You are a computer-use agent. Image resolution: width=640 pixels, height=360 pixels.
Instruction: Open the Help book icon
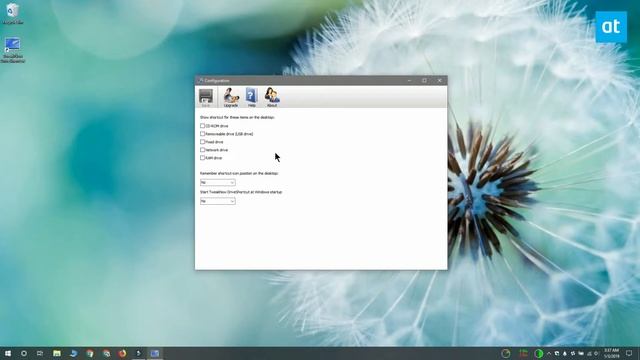[251, 98]
